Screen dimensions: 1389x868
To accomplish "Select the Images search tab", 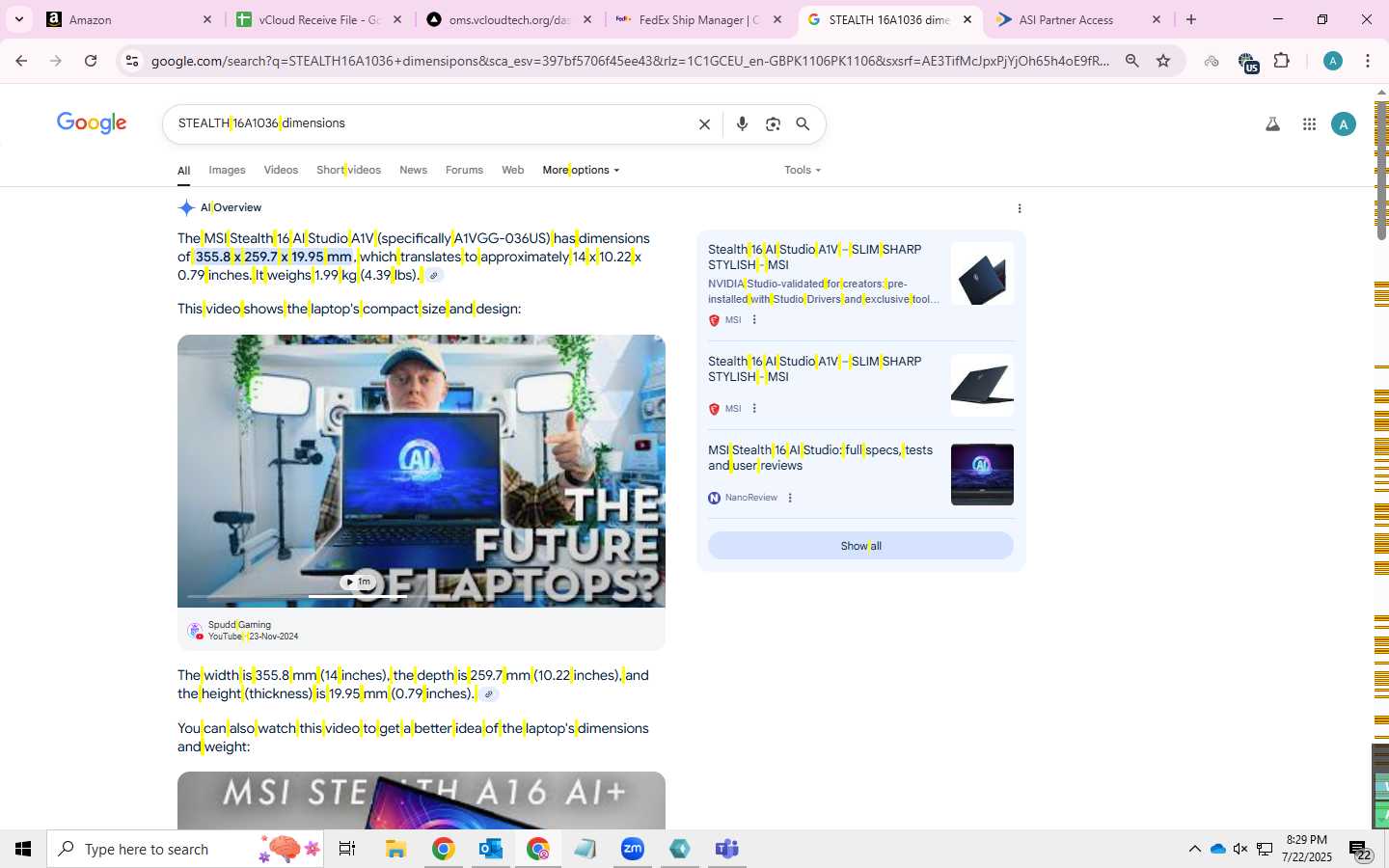I will [227, 170].
